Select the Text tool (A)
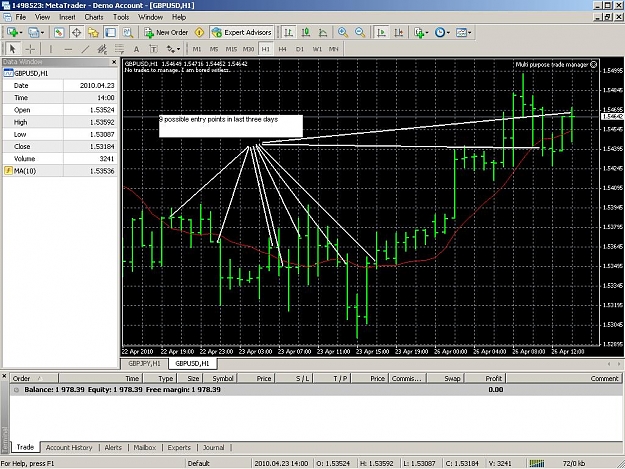Screen dimensions: 625x469 [136, 49]
